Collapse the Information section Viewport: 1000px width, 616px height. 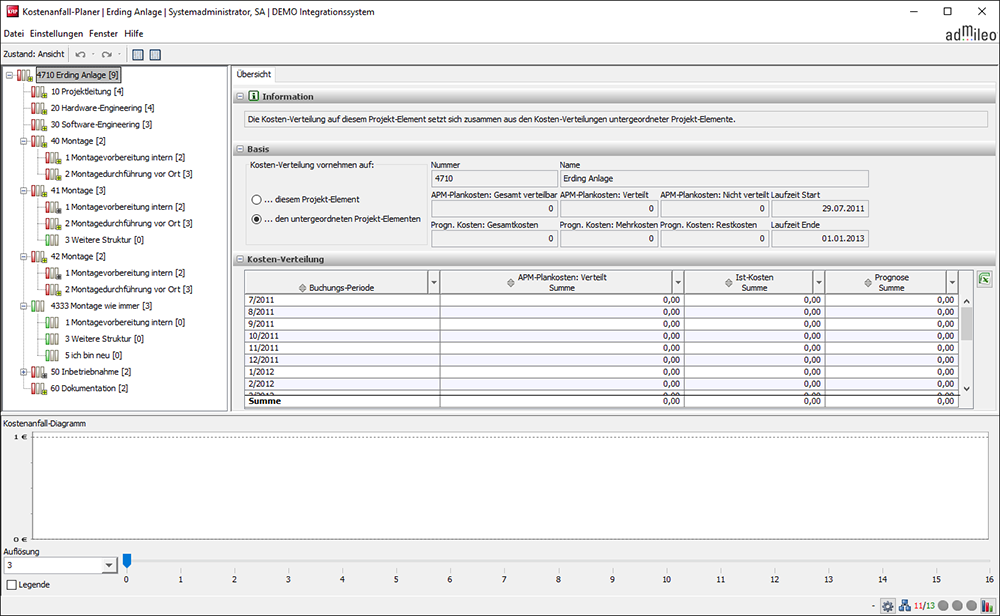[x=240, y=96]
